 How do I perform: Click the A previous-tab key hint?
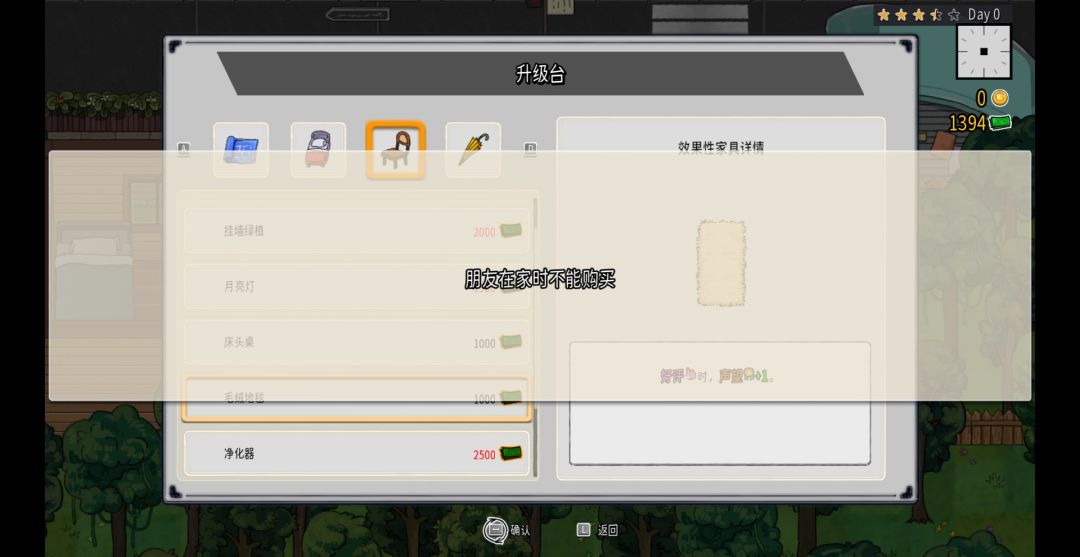(x=183, y=149)
